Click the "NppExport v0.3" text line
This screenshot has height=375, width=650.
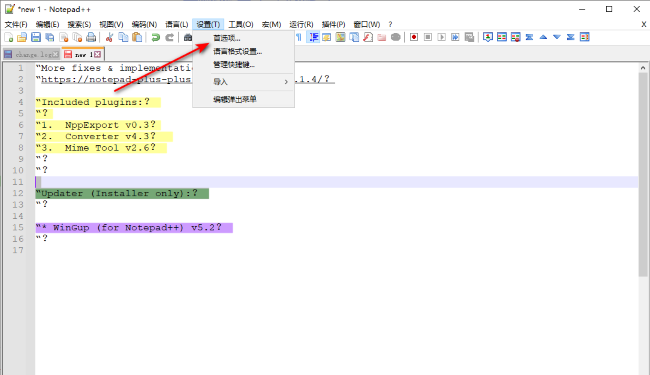tap(98, 125)
